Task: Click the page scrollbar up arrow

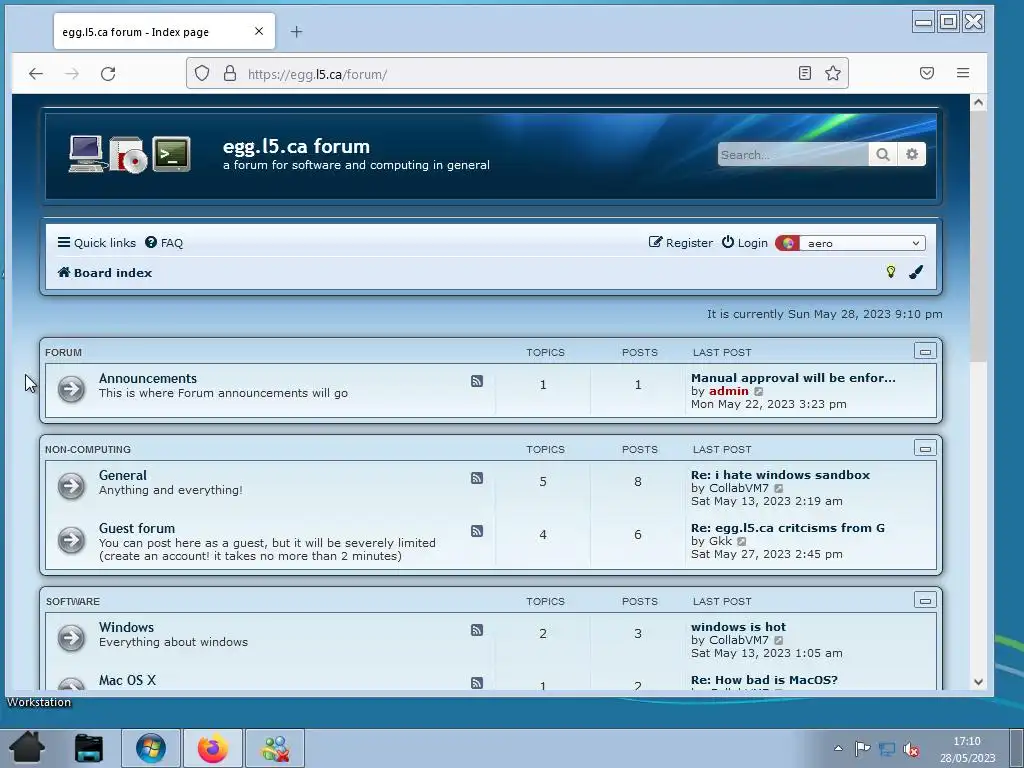Action: (x=978, y=102)
